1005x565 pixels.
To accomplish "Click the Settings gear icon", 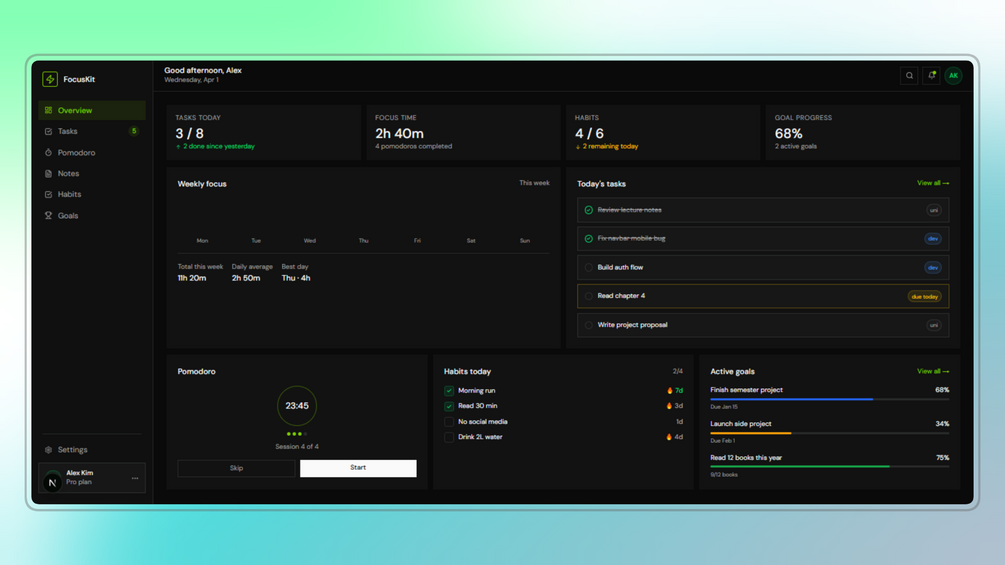I will click(49, 450).
